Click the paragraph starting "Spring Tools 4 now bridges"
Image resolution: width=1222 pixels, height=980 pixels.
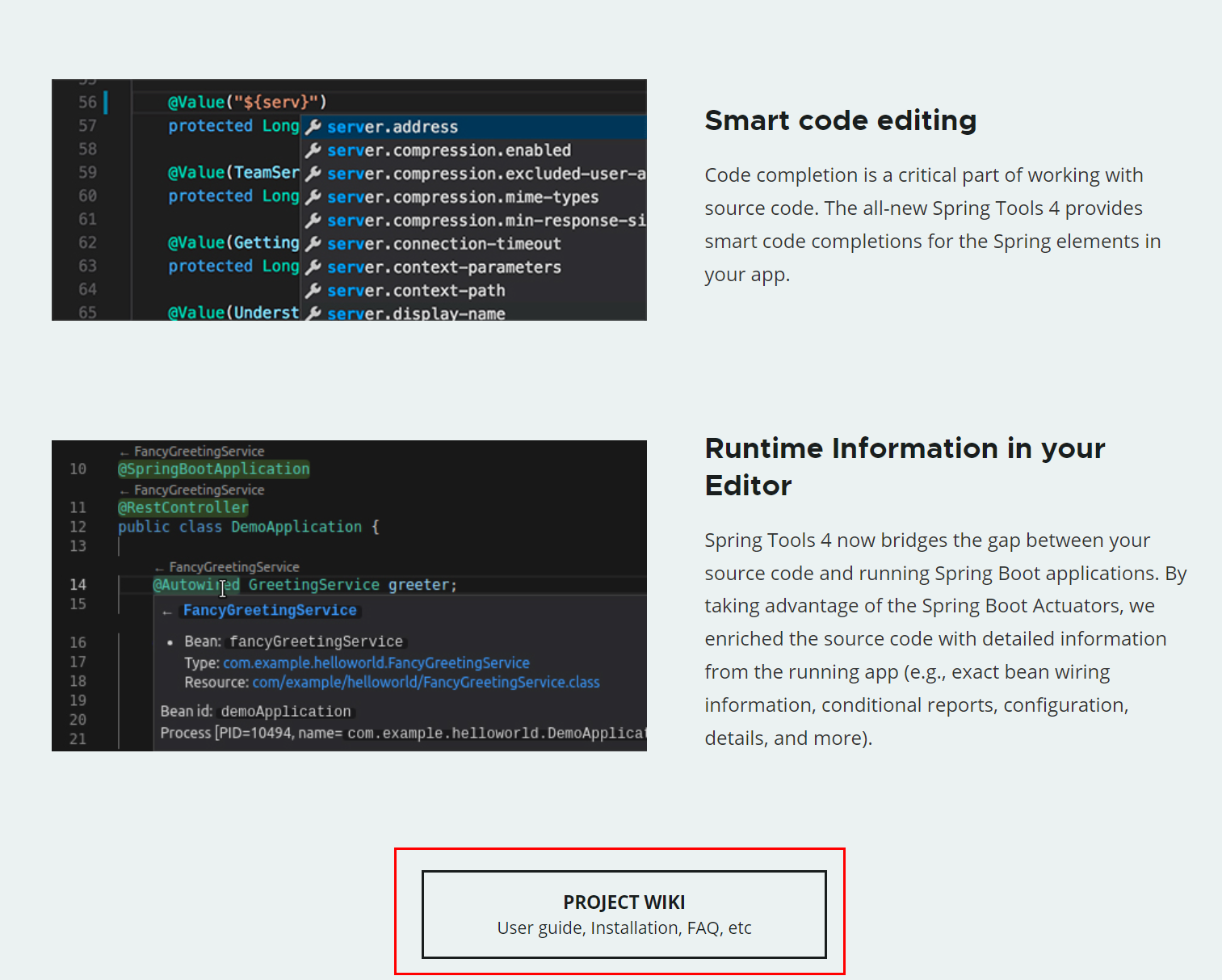[946, 638]
